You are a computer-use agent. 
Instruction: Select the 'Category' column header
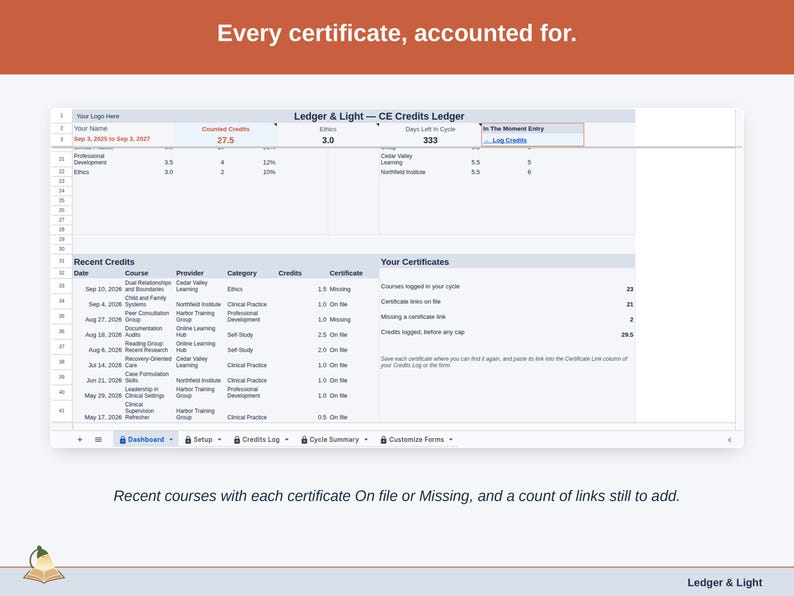[x=242, y=273]
